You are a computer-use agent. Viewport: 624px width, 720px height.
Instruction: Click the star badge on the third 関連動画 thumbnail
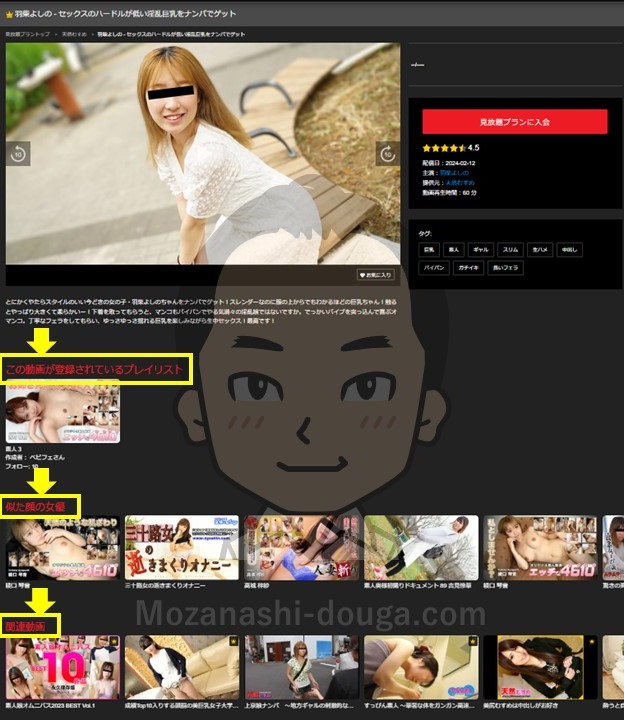click(x=352, y=641)
